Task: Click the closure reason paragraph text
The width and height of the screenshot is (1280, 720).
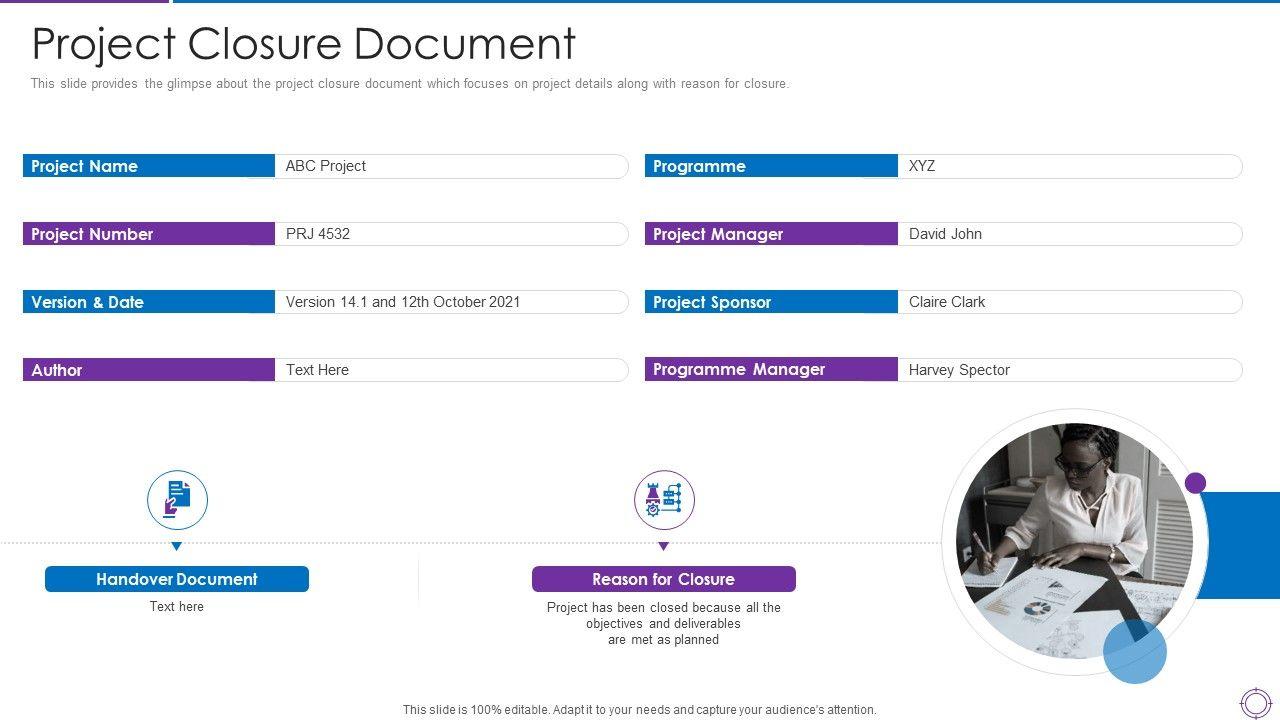Action: click(664, 624)
